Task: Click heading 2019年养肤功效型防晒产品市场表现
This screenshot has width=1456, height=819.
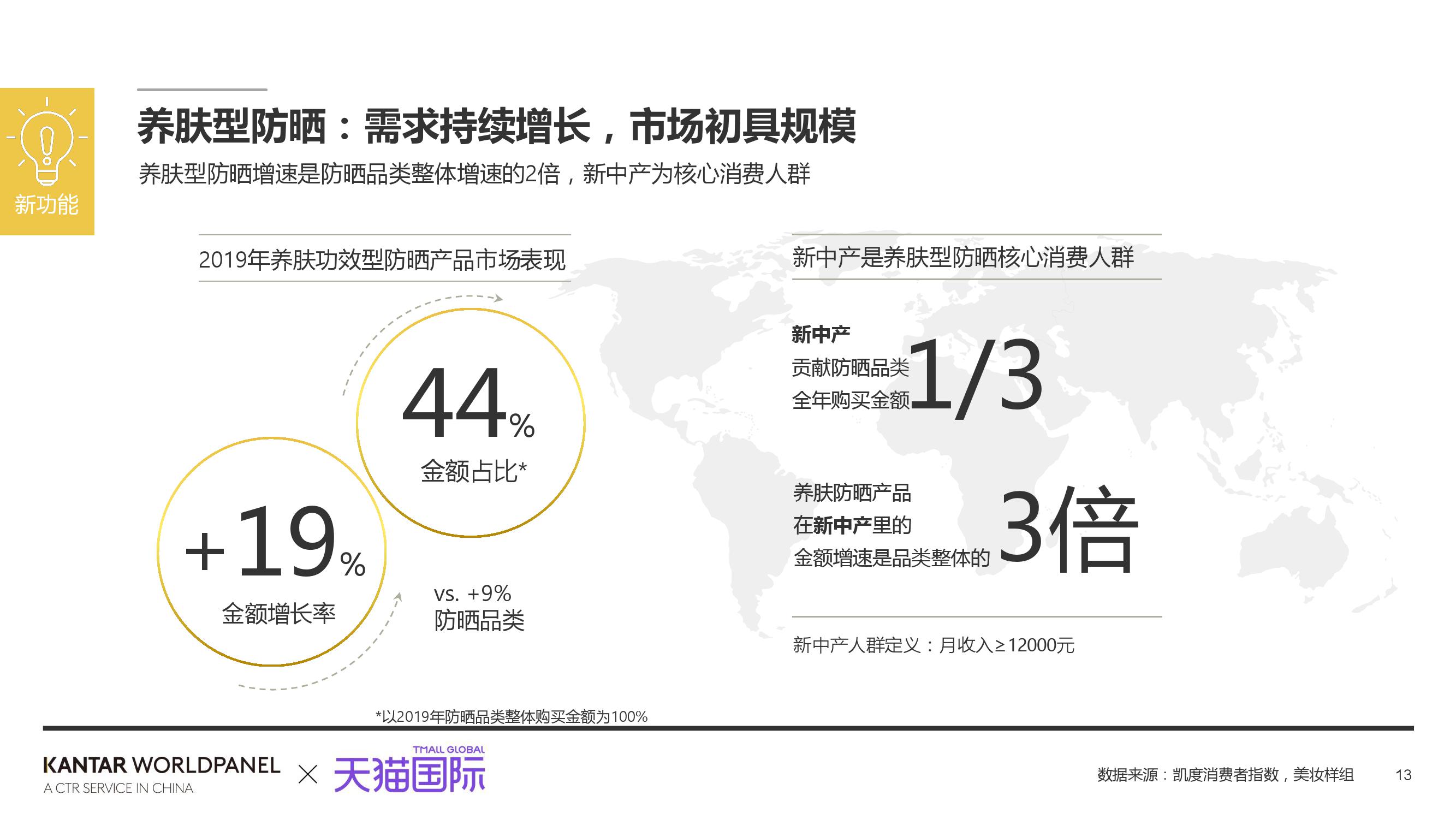Action: [382, 259]
